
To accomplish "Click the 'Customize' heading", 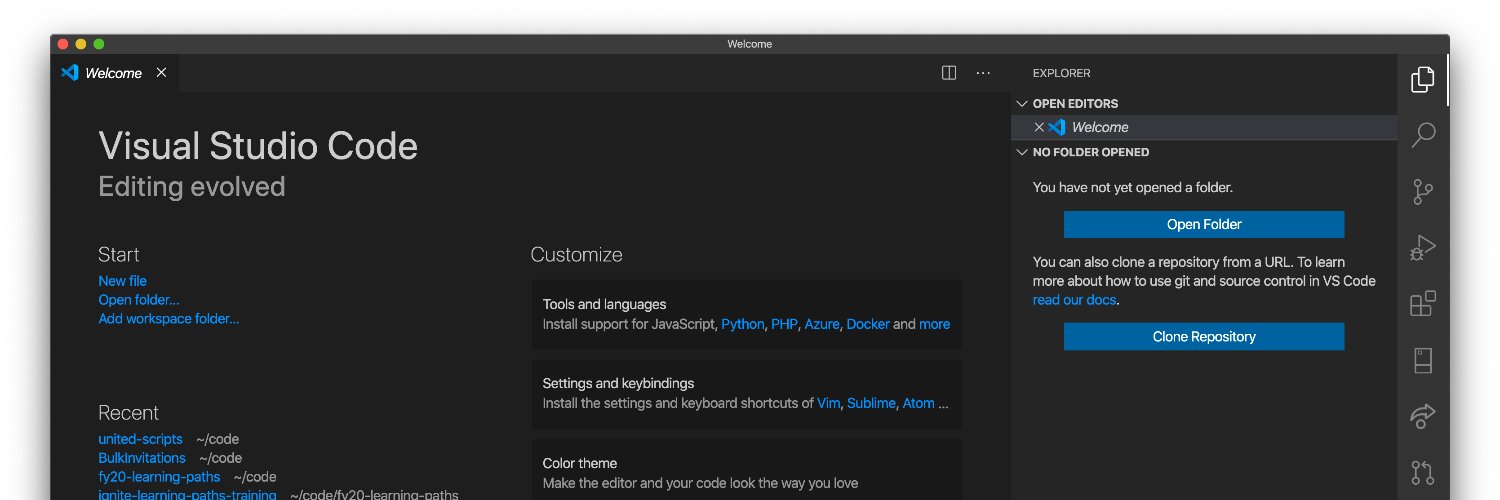I will click(x=577, y=255).
